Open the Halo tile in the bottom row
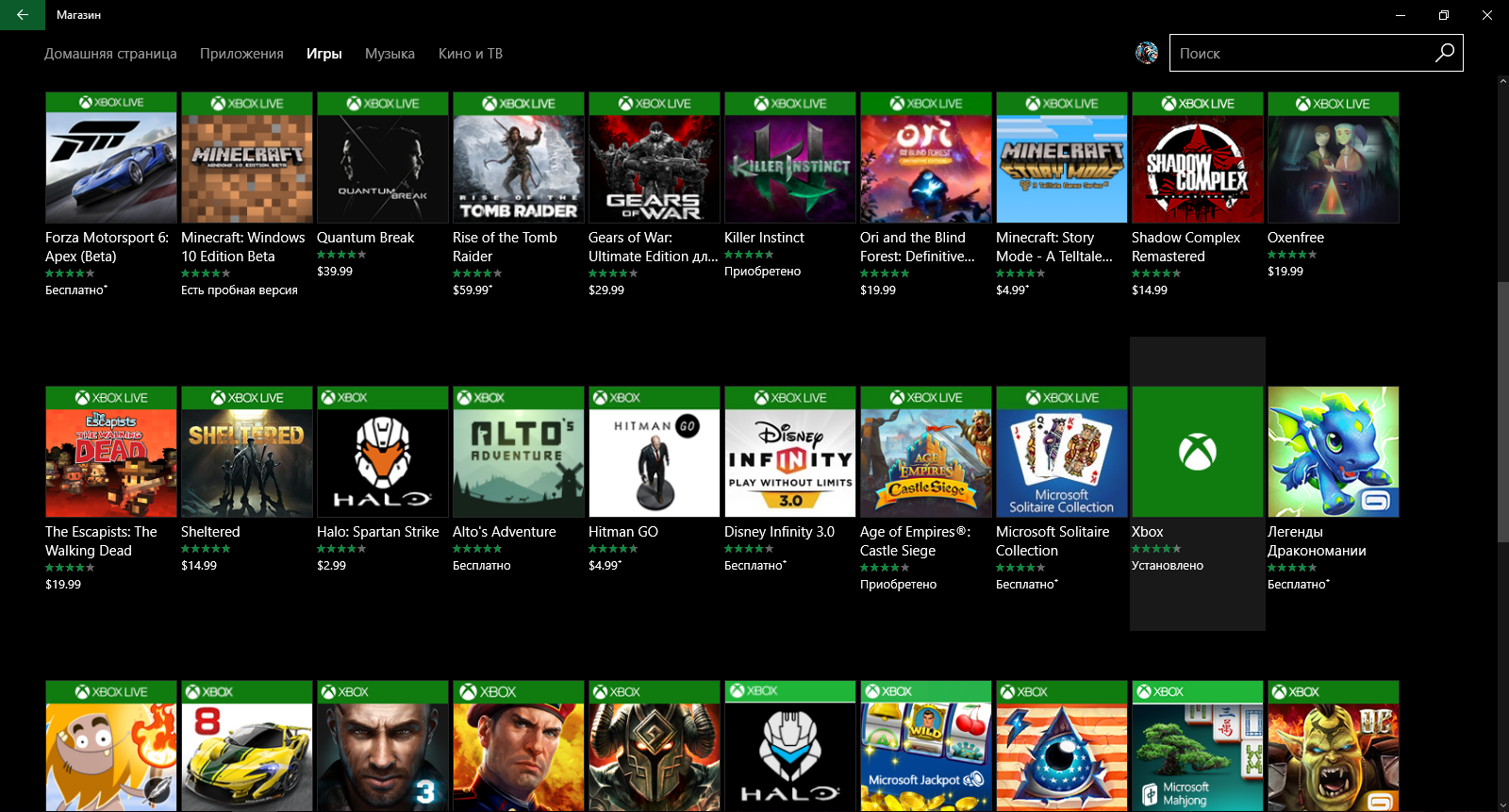 (790, 746)
